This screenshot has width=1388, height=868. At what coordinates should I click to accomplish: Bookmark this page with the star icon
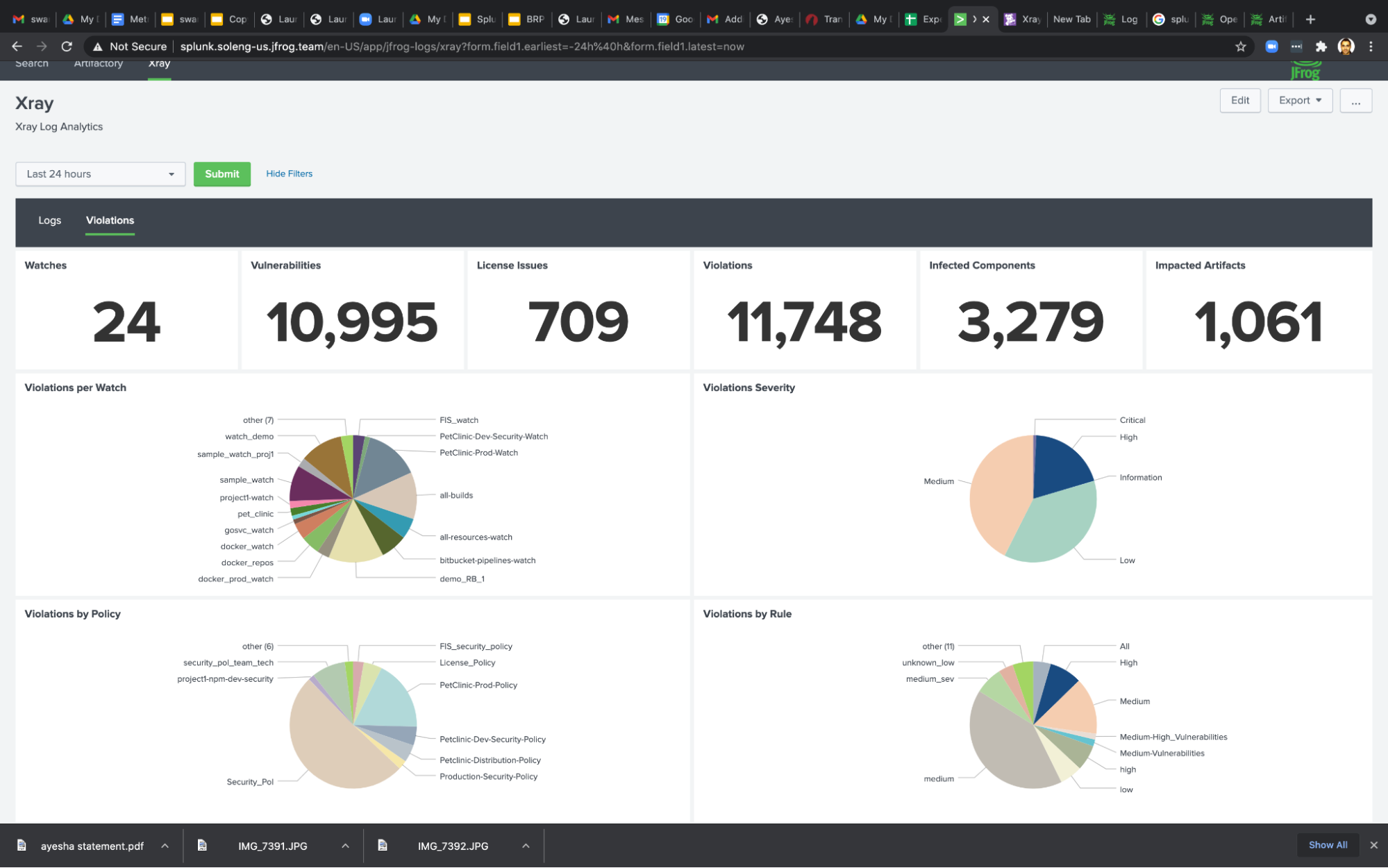point(1240,47)
